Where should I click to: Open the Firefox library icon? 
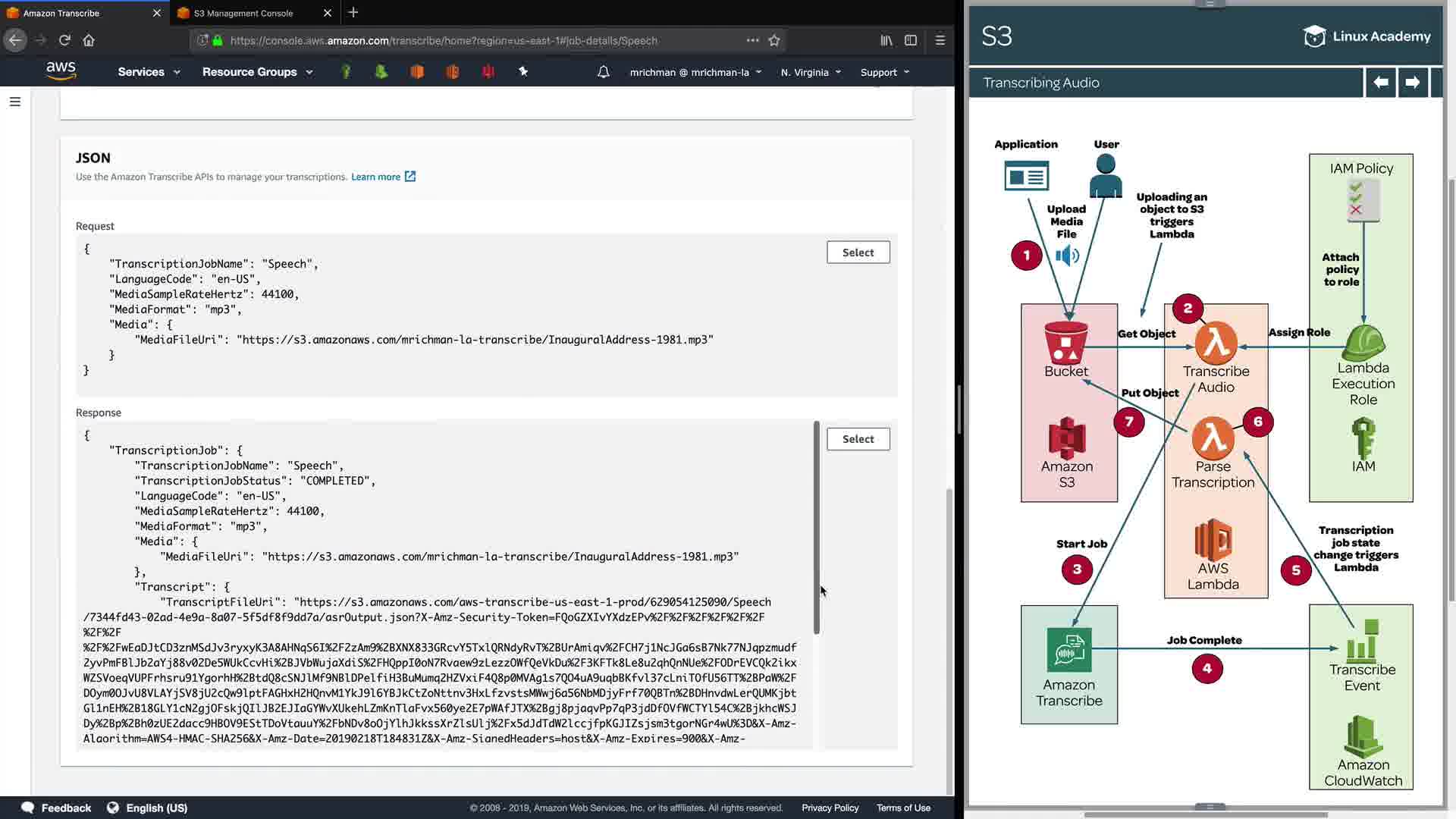coord(886,40)
